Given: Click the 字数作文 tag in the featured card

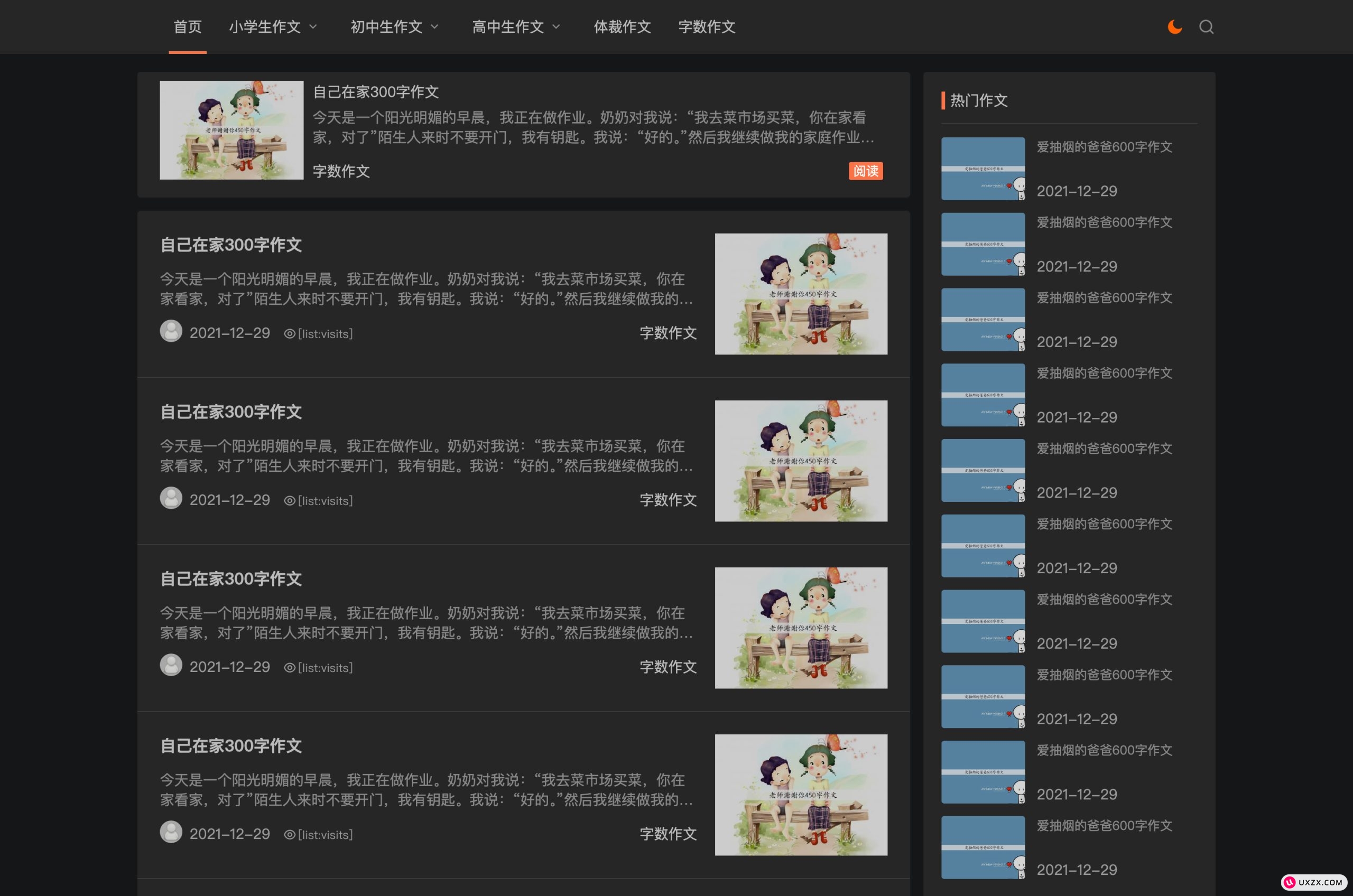Looking at the screenshot, I should (x=341, y=171).
